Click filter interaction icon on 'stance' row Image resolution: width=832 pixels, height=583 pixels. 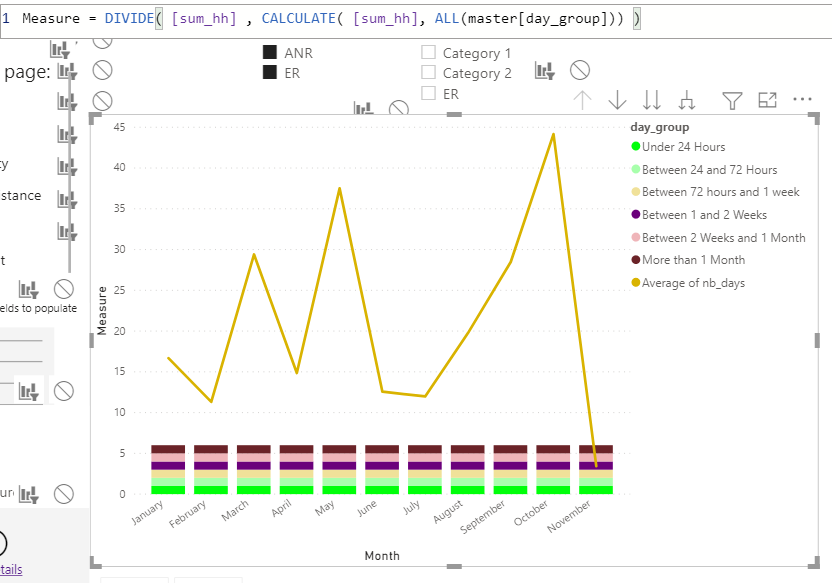67,200
